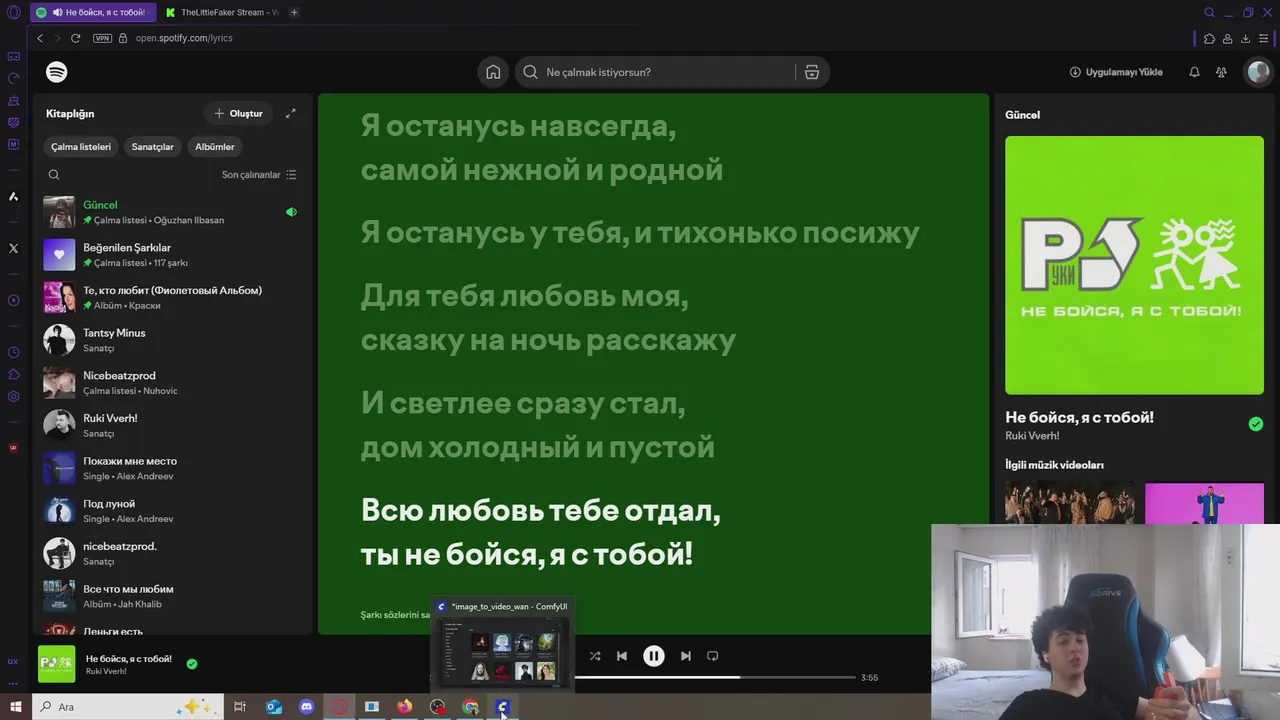Switch to "TheLittleFaker Stream" tab
This screenshot has width=1280, height=720.
click(x=221, y=12)
